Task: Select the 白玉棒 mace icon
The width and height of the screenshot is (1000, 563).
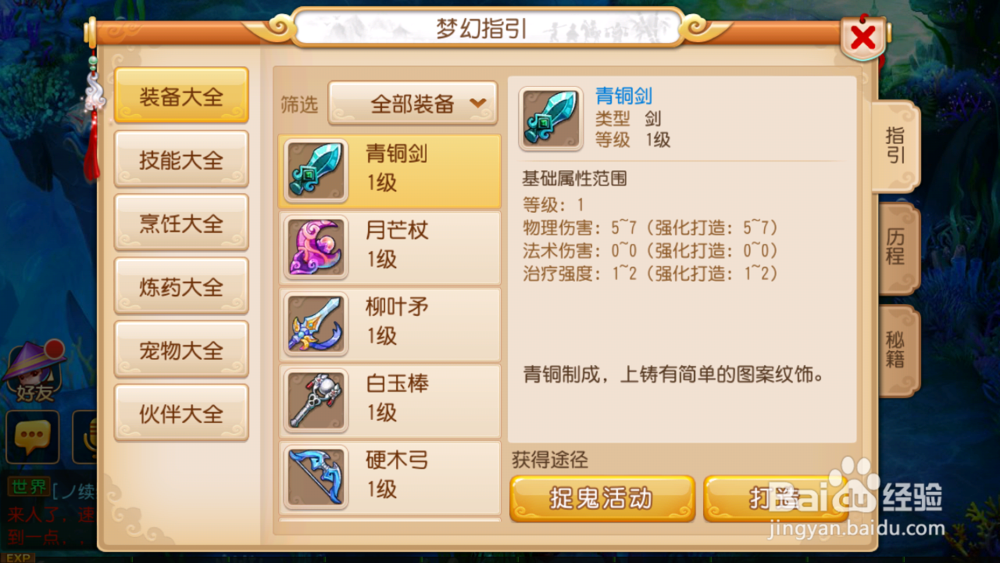Action: point(316,400)
